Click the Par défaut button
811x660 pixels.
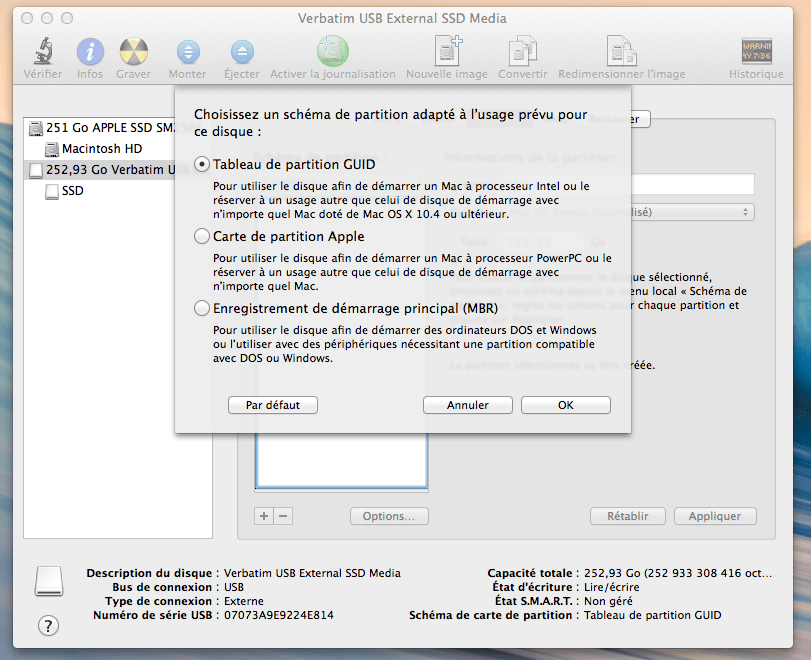point(273,405)
